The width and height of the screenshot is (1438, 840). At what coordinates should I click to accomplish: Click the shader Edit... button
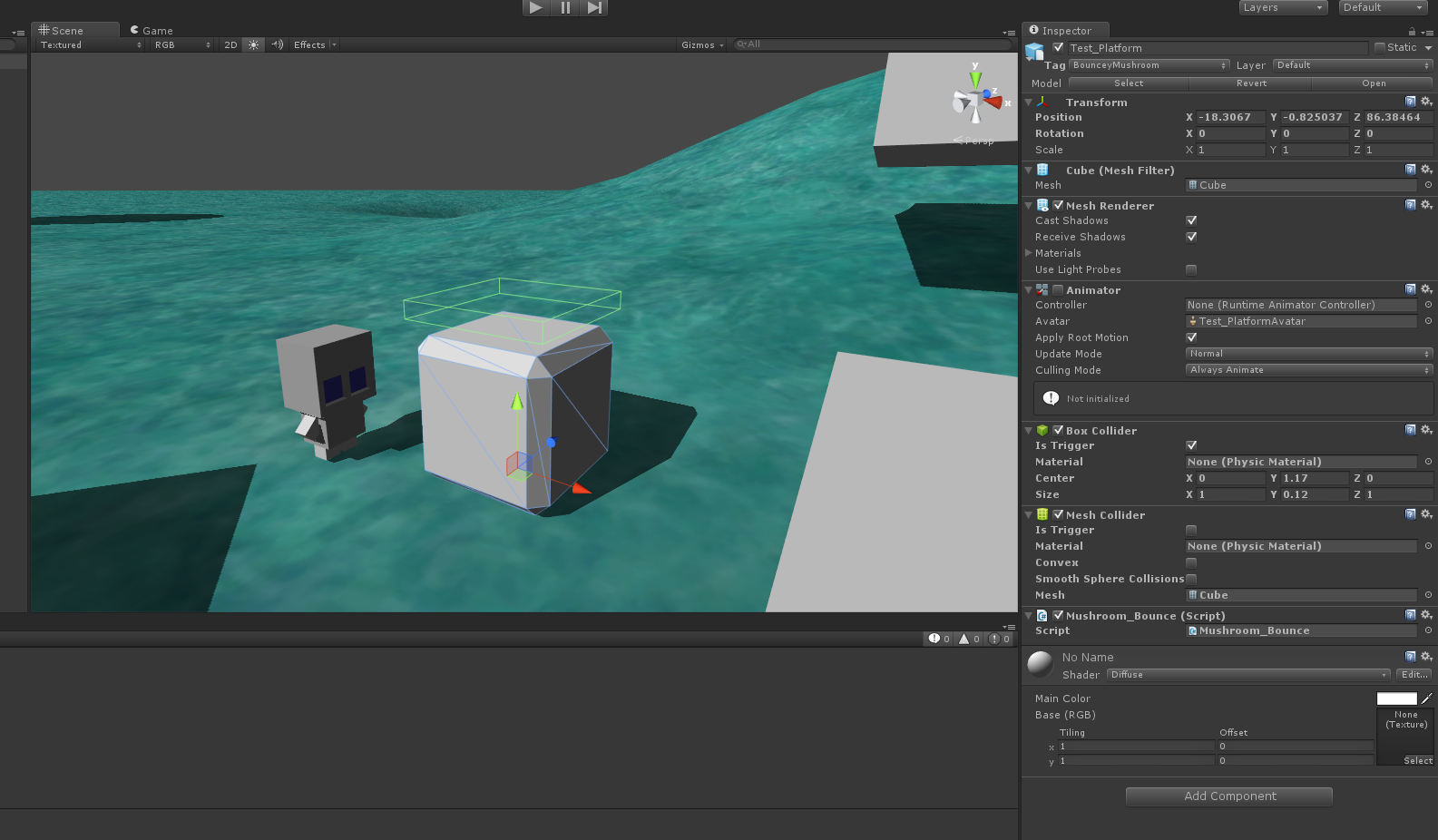point(1414,675)
